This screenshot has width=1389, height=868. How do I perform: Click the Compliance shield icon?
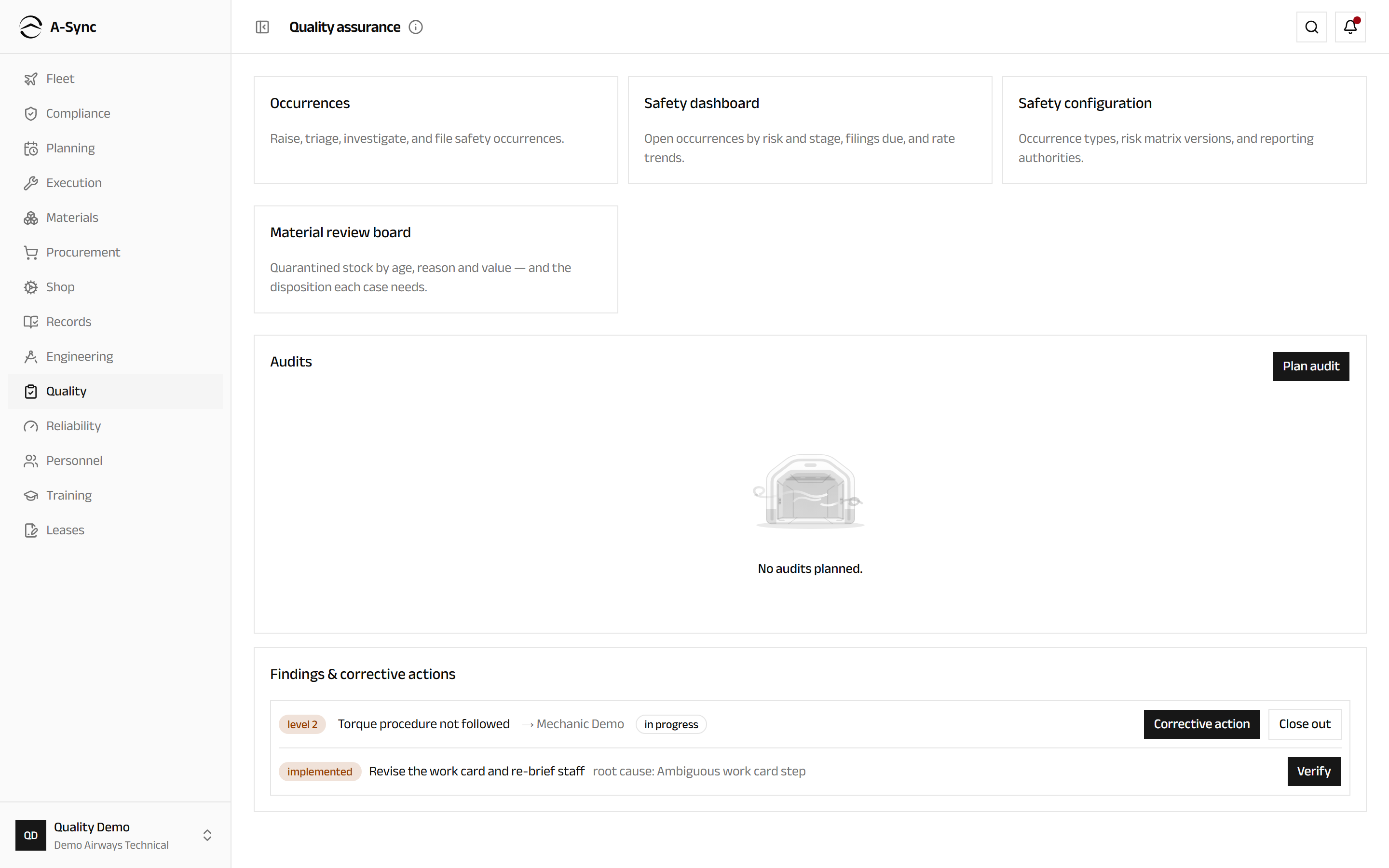31,114
